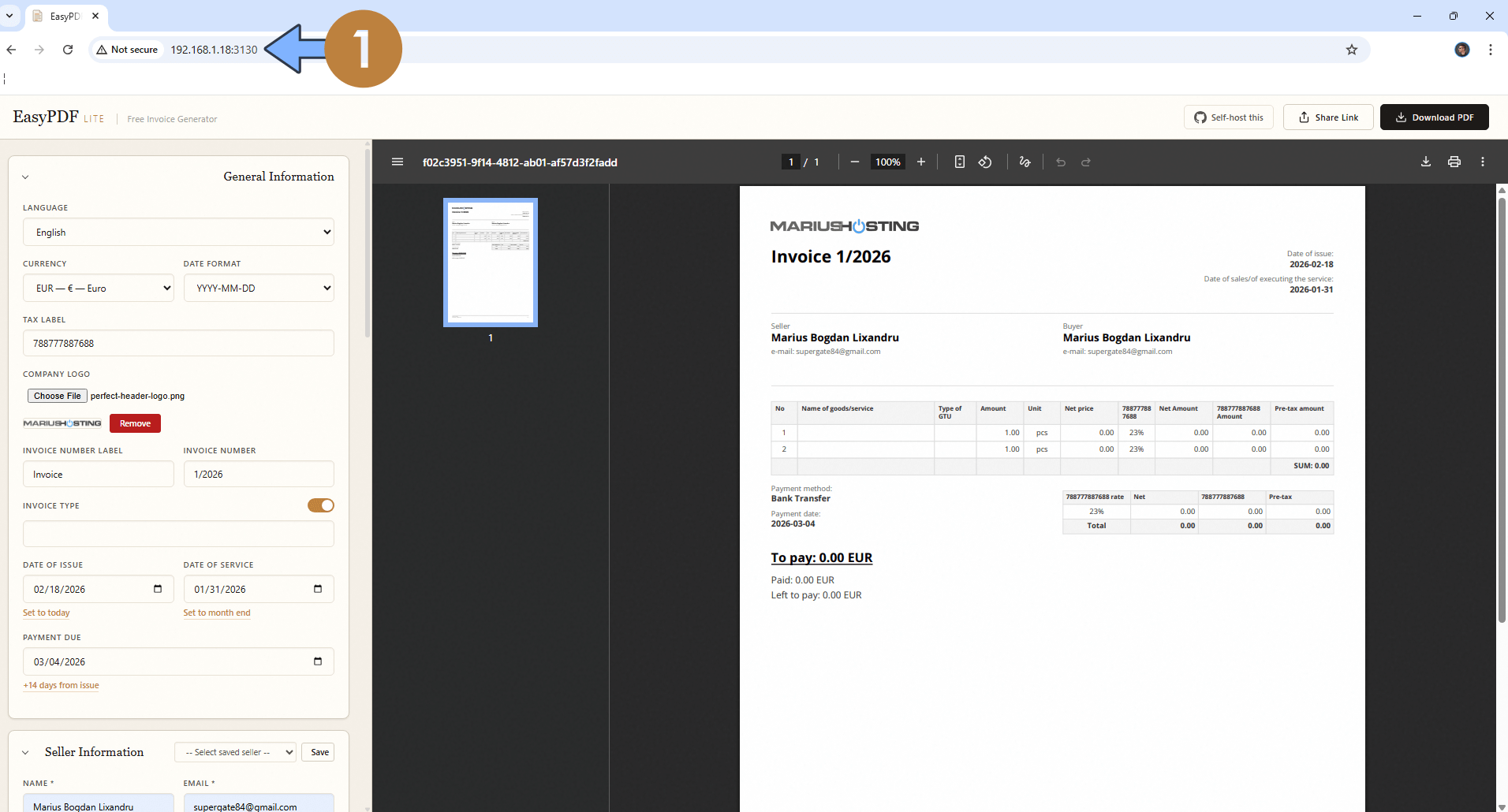1508x812 pixels.
Task: Collapse the General Information section
Action: pos(24,177)
